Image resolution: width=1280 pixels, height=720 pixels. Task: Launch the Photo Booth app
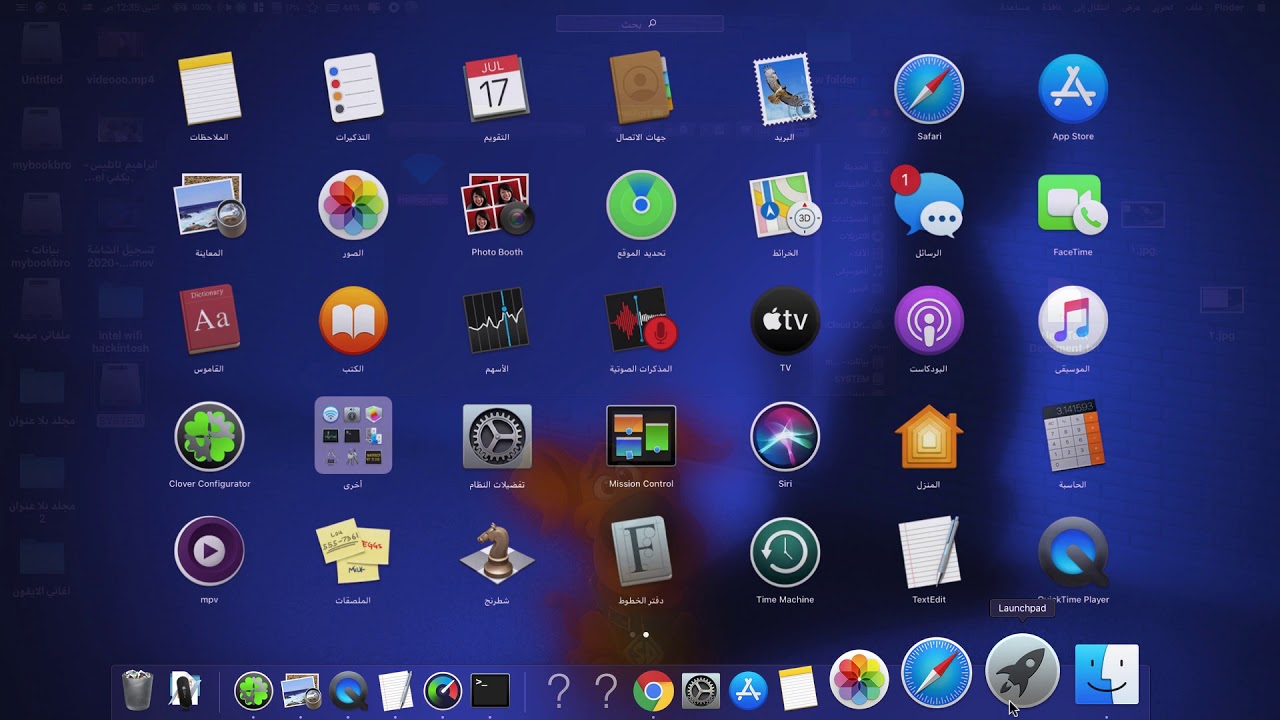click(497, 205)
